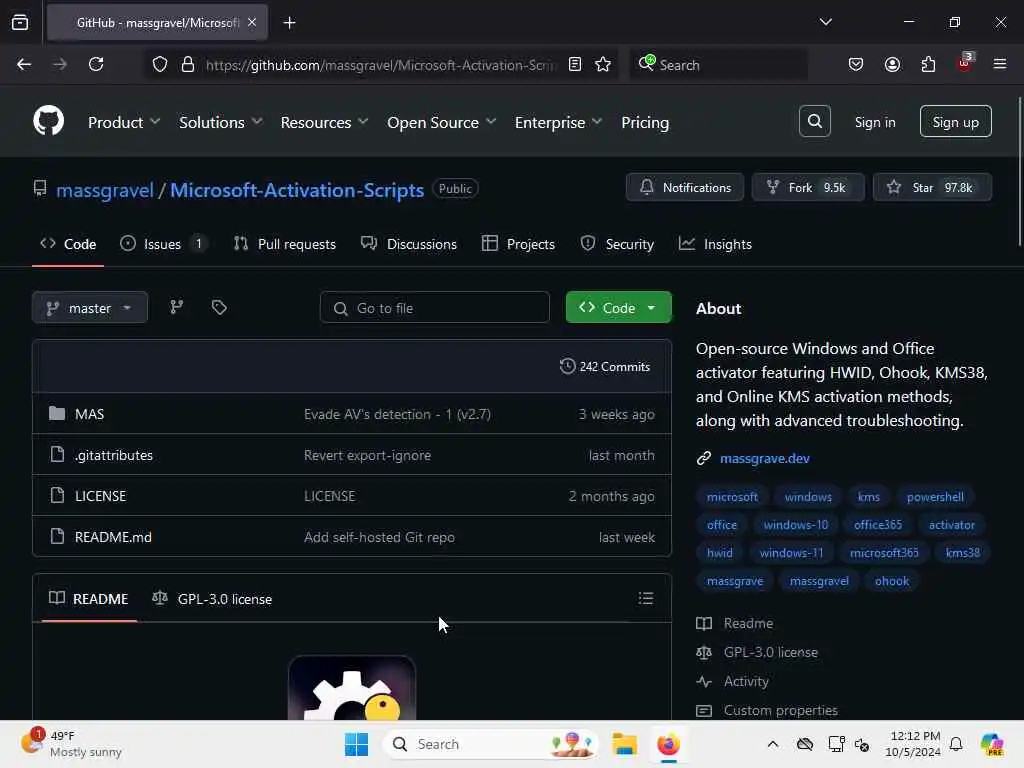Open the Activity link in About sidebar
The height and width of the screenshot is (768, 1024).
(x=746, y=681)
